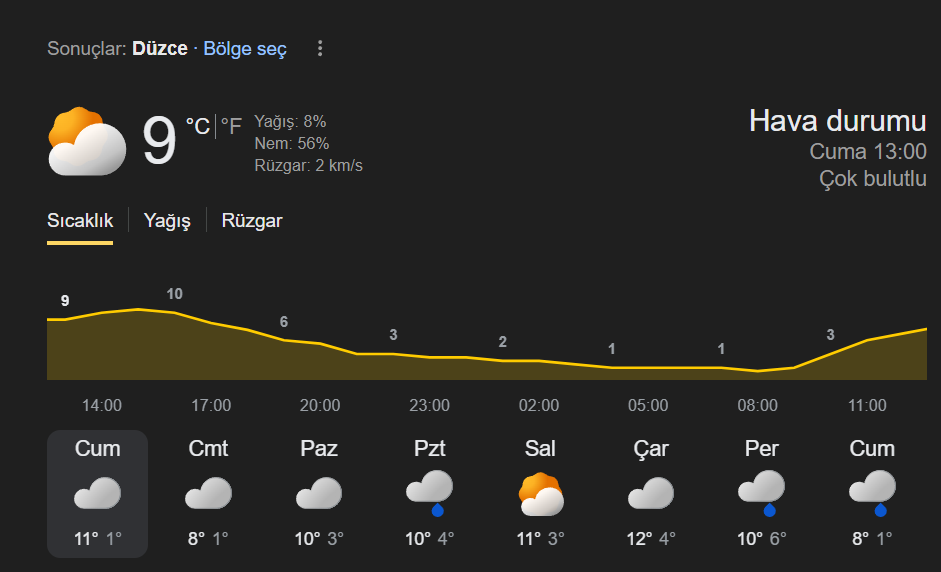Click the Bölge seç link

(x=245, y=48)
